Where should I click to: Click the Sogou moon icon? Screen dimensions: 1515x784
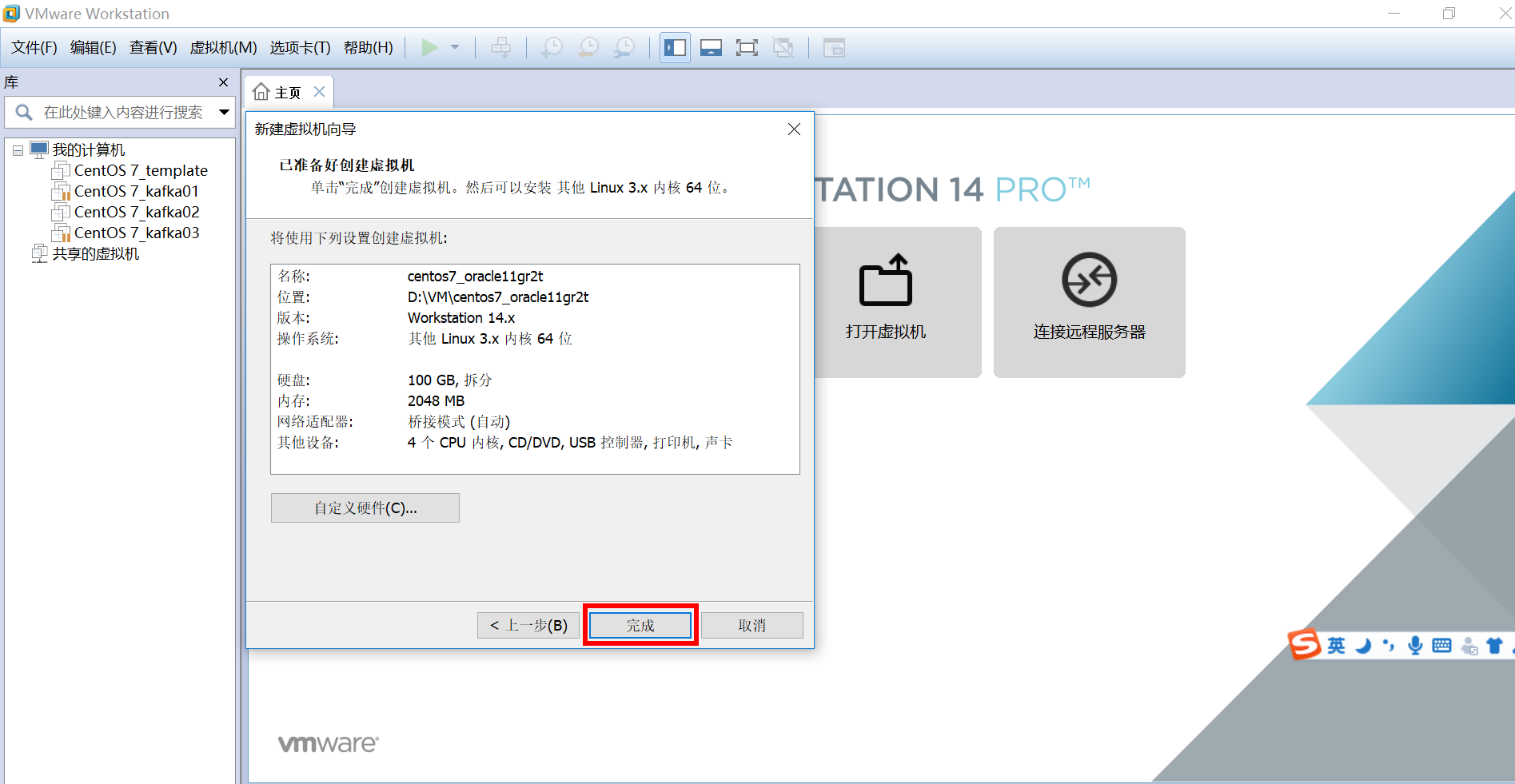pyautogui.click(x=1364, y=646)
